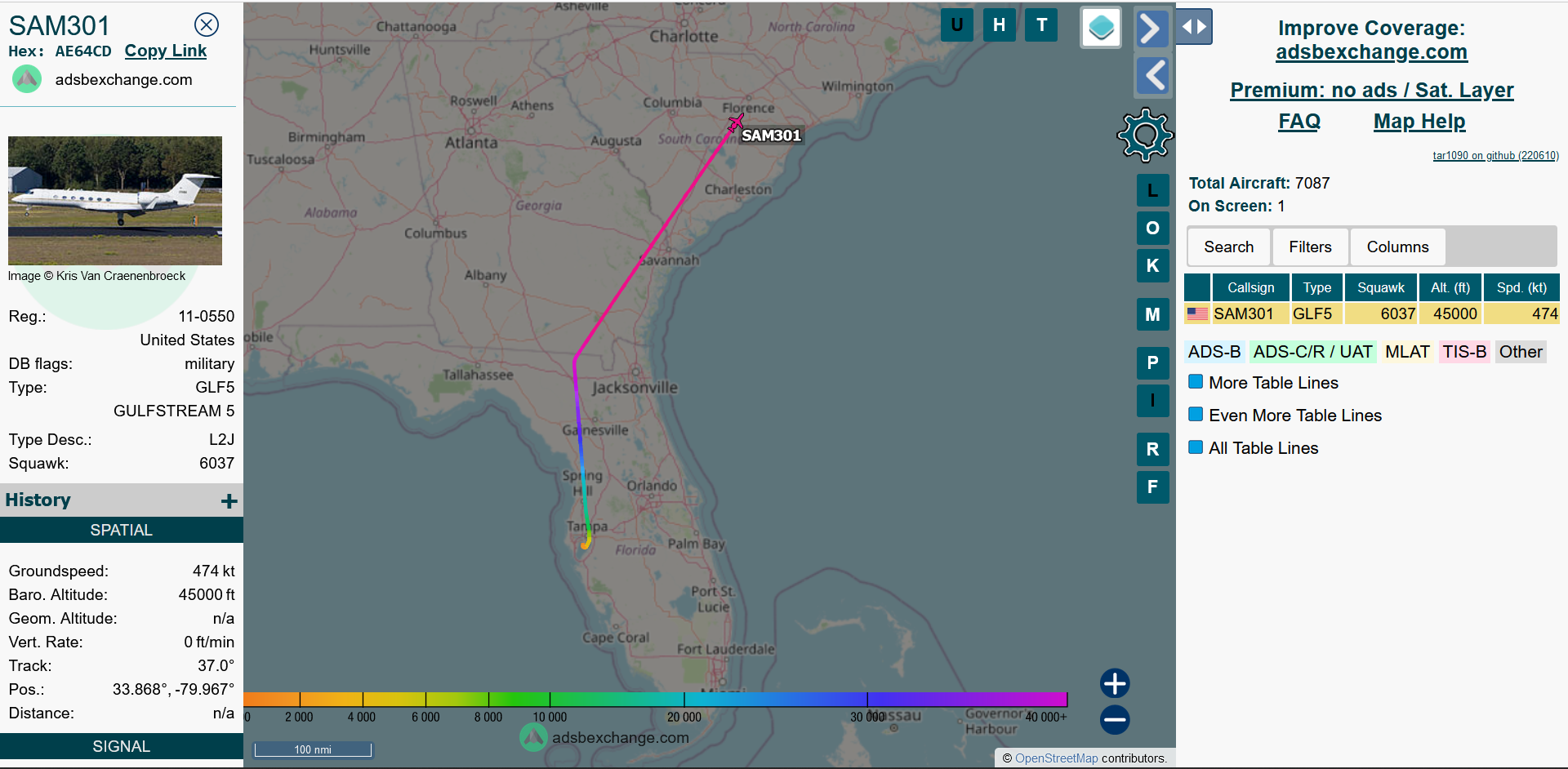Click the Copy Link hyperlink
The width and height of the screenshot is (1568, 769).
[x=166, y=51]
